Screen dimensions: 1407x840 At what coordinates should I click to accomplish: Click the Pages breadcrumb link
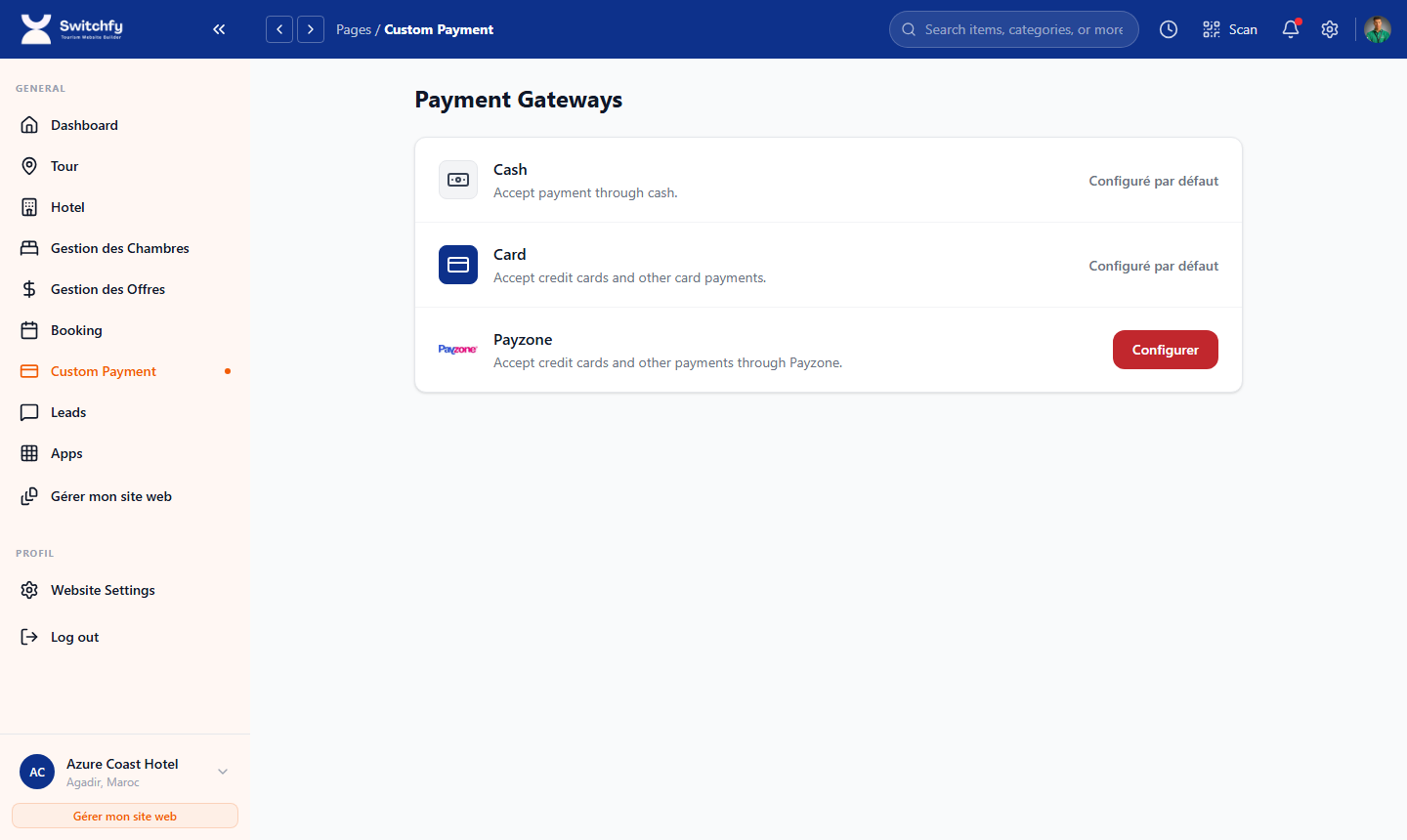pos(353,29)
